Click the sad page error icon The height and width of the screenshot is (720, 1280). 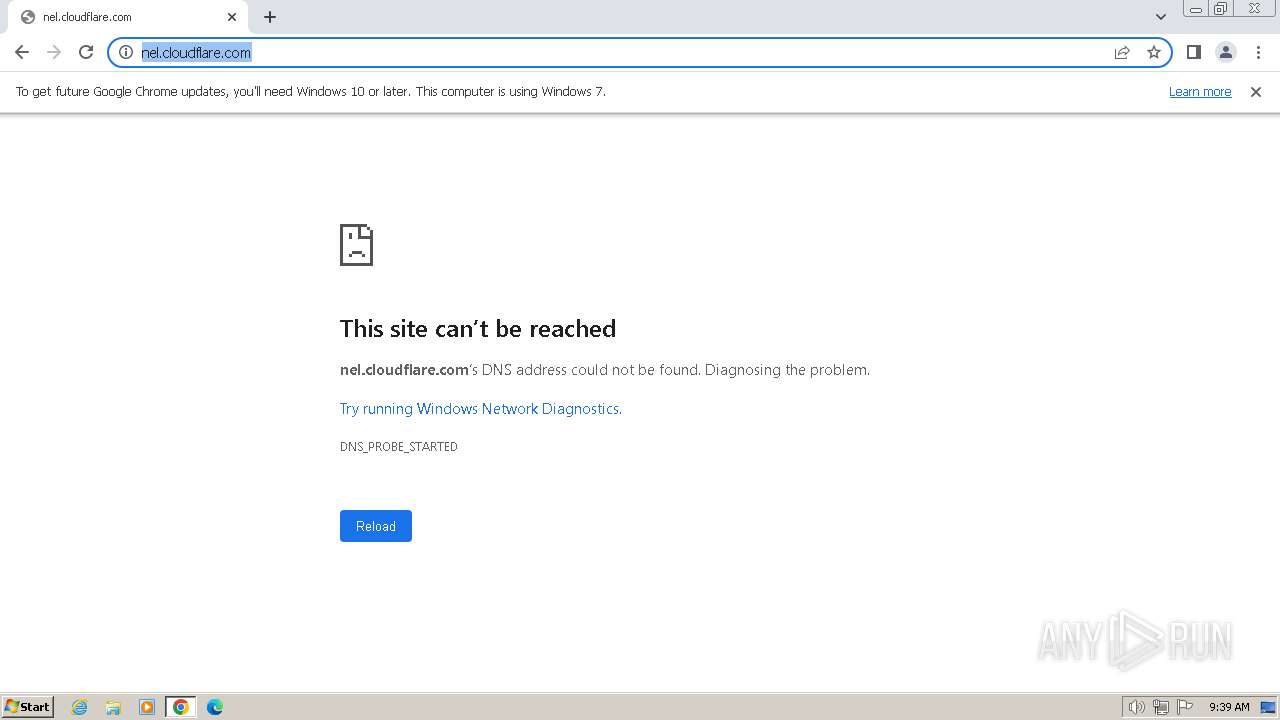[356, 245]
